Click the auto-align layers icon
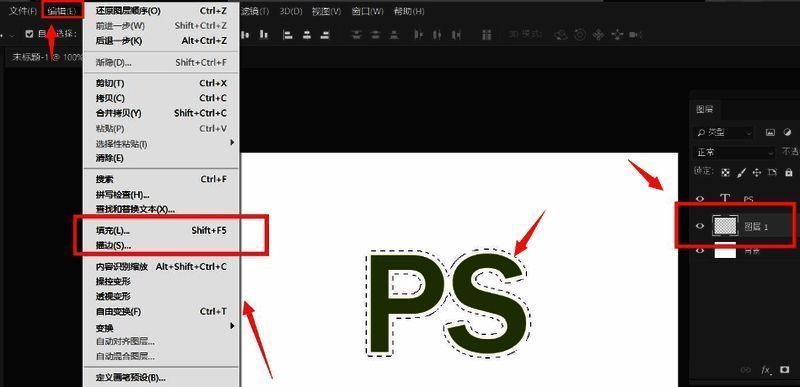This screenshot has width=800, height=387. (487, 35)
